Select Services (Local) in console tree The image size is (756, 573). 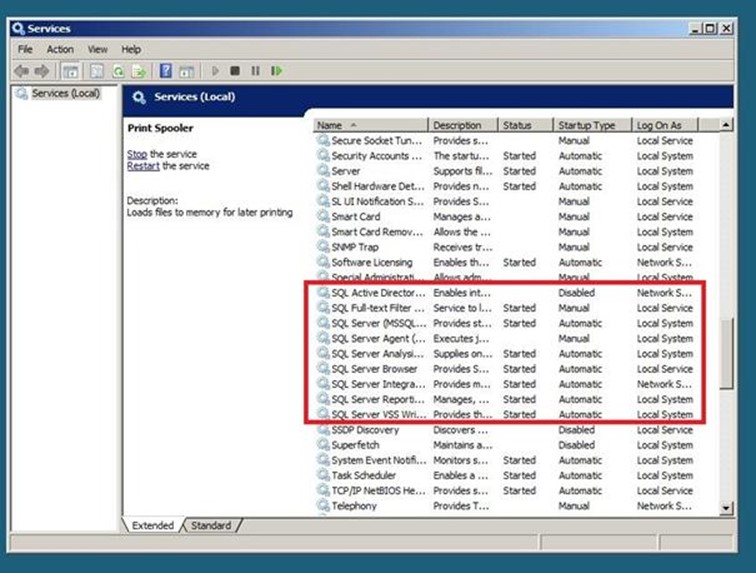pos(66,93)
